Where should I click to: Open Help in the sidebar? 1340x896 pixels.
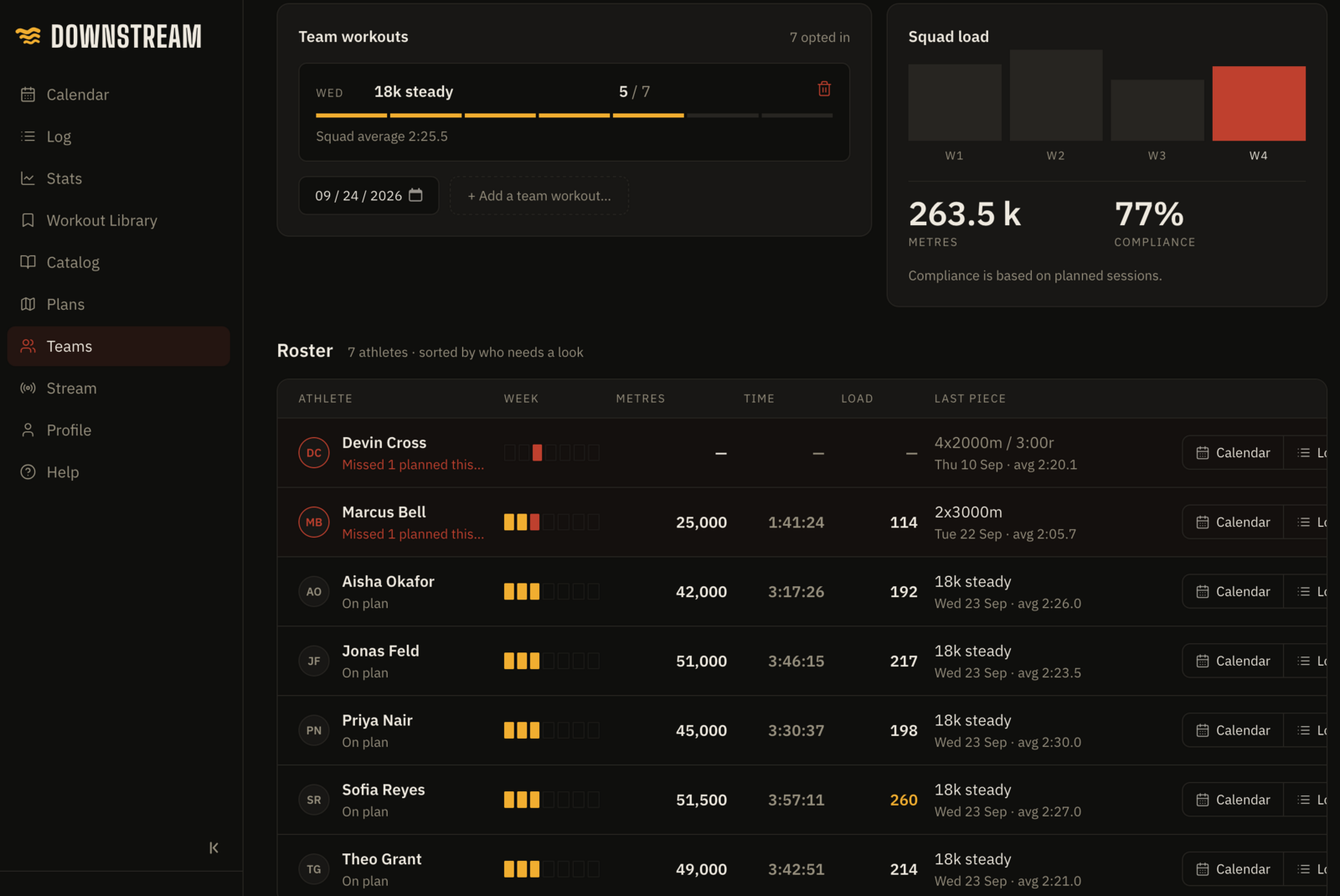(118, 471)
